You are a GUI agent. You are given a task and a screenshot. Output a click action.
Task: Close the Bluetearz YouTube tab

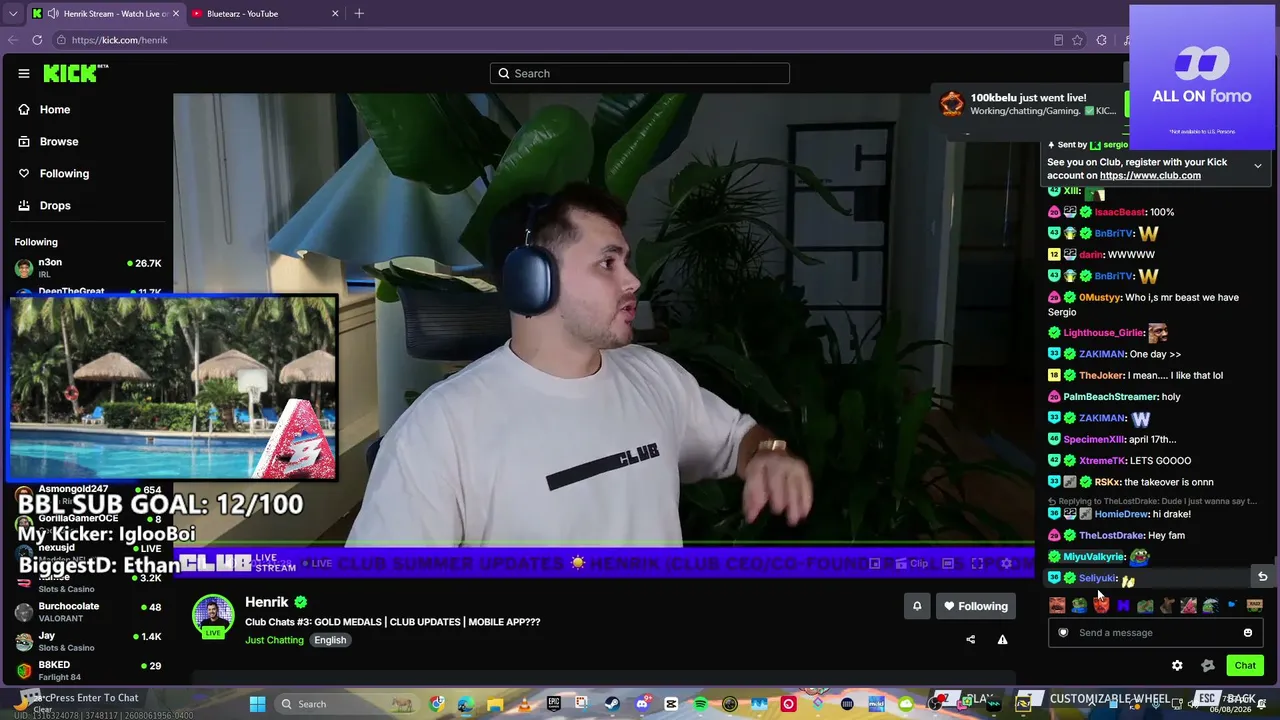tap(335, 14)
